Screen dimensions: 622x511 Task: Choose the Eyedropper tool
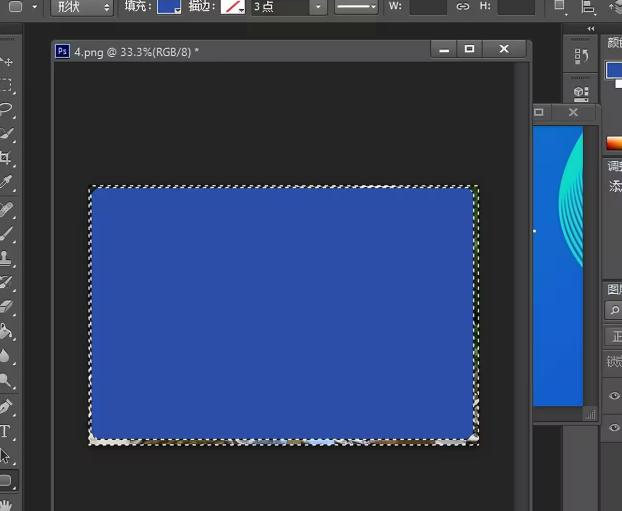[x=7, y=182]
